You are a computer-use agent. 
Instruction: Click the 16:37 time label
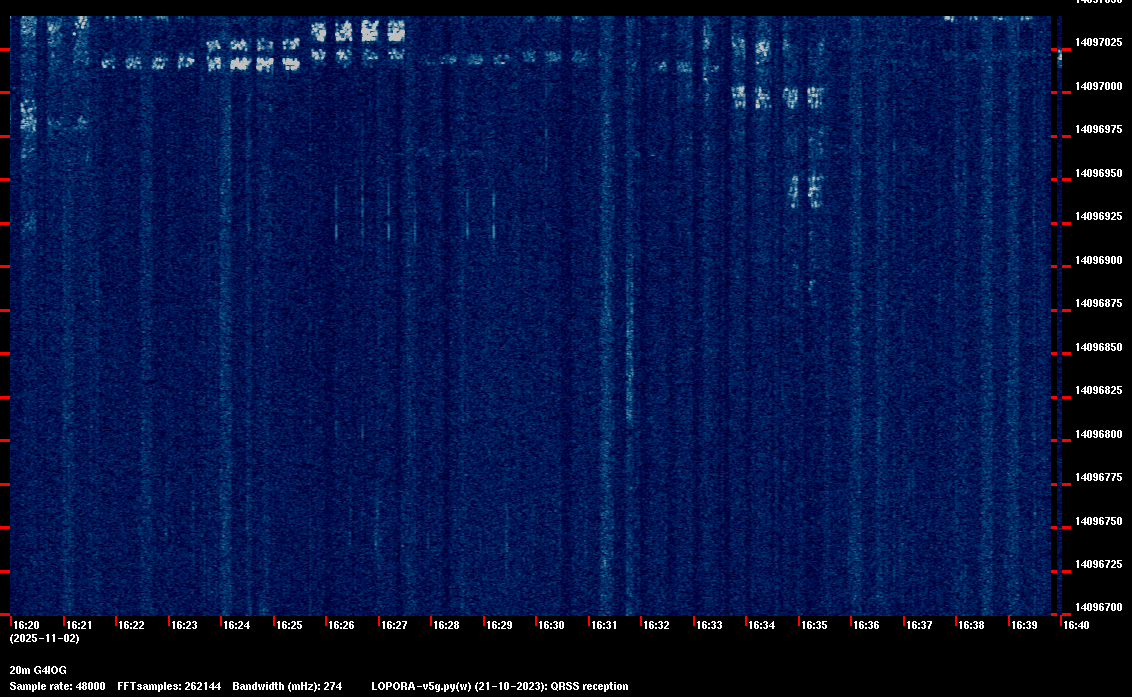point(919,625)
